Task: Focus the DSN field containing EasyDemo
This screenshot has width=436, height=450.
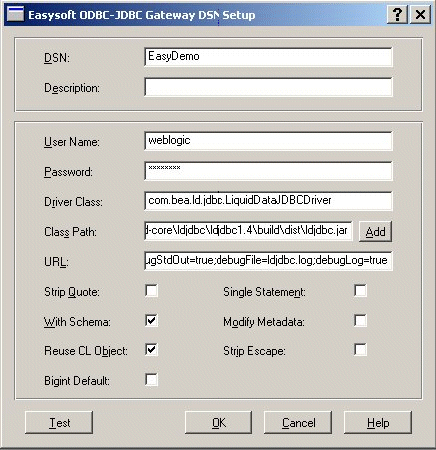Action: point(268,57)
